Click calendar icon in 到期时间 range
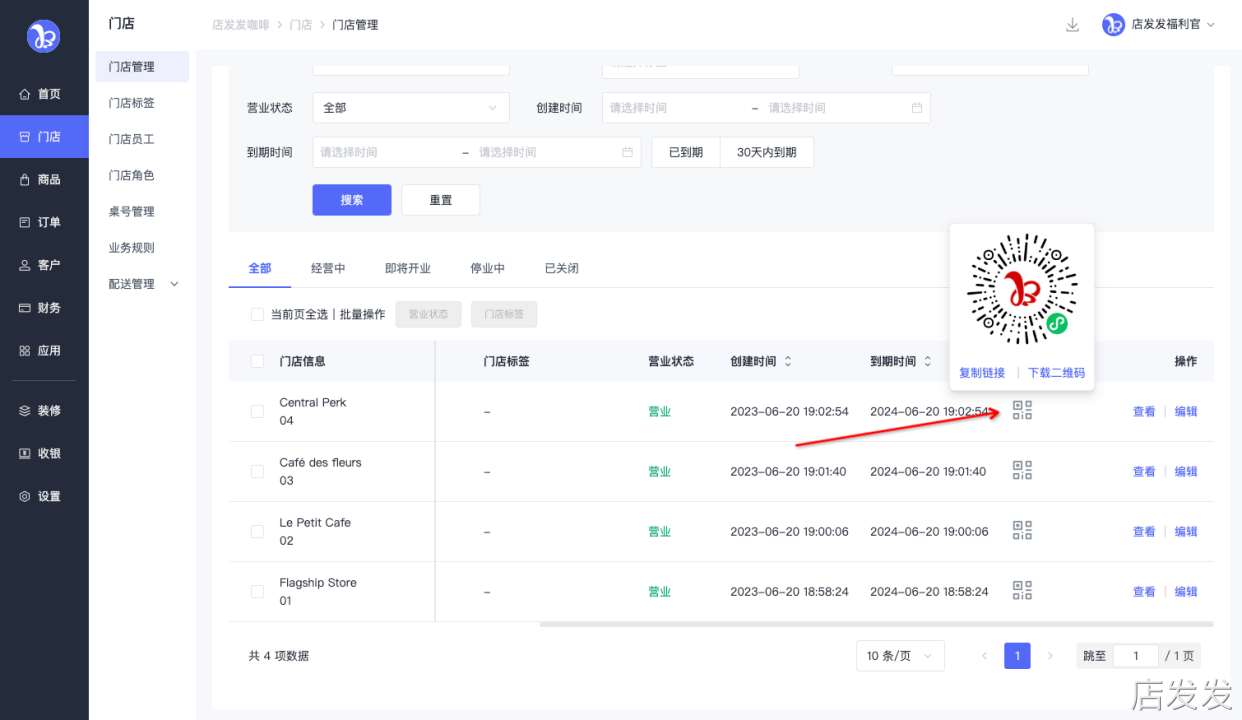 pyautogui.click(x=628, y=153)
